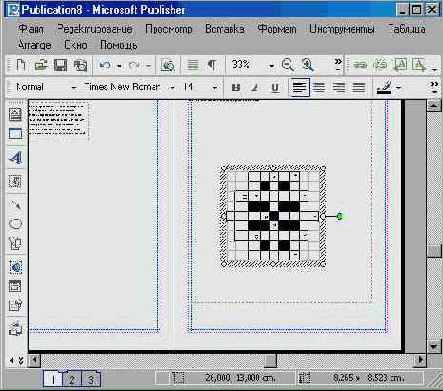443x391 pixels.
Task: Go to page 3 in page navigator
Action: pyautogui.click(x=90, y=379)
